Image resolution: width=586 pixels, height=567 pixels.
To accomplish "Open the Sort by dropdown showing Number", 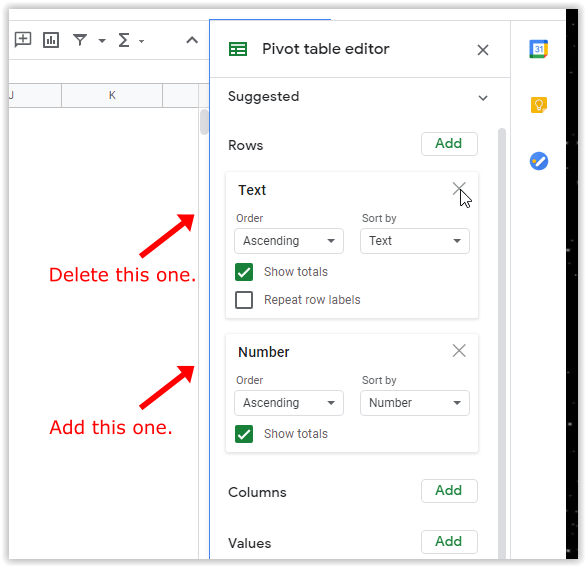I will coord(415,403).
